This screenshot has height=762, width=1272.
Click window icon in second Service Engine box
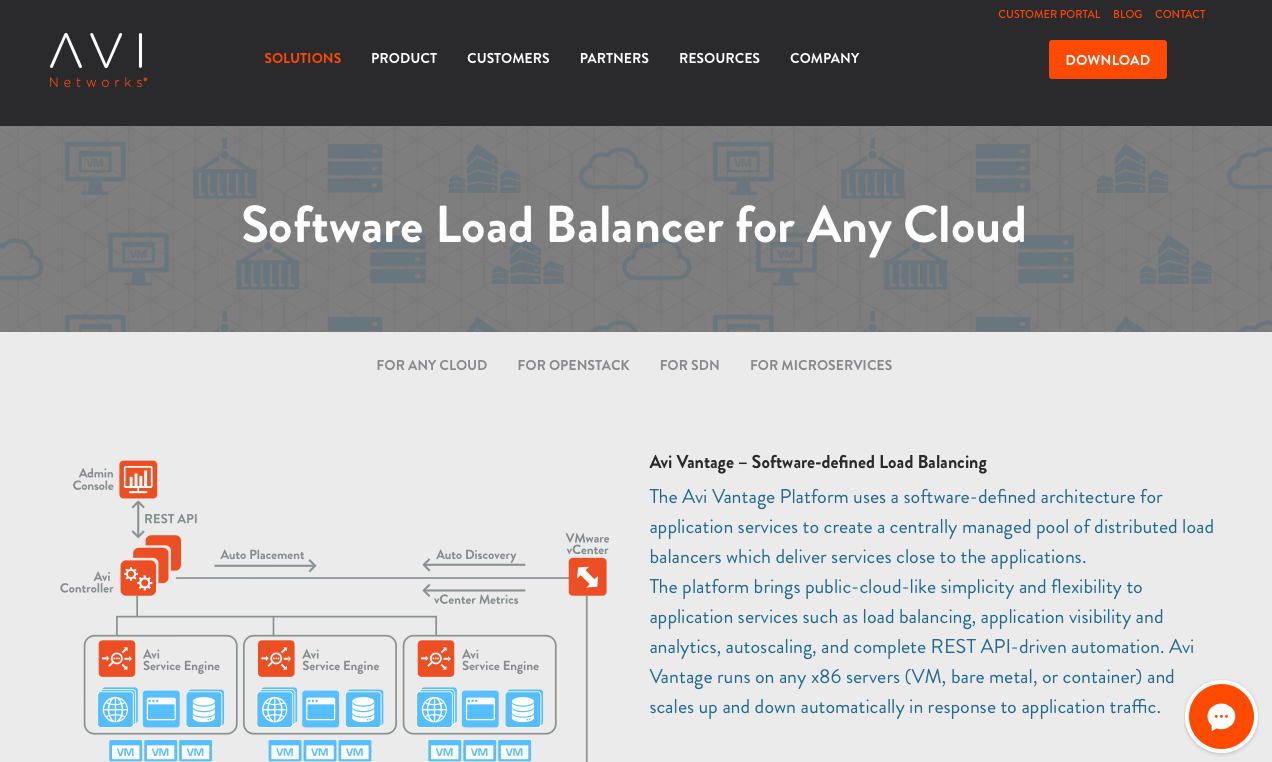click(x=321, y=708)
